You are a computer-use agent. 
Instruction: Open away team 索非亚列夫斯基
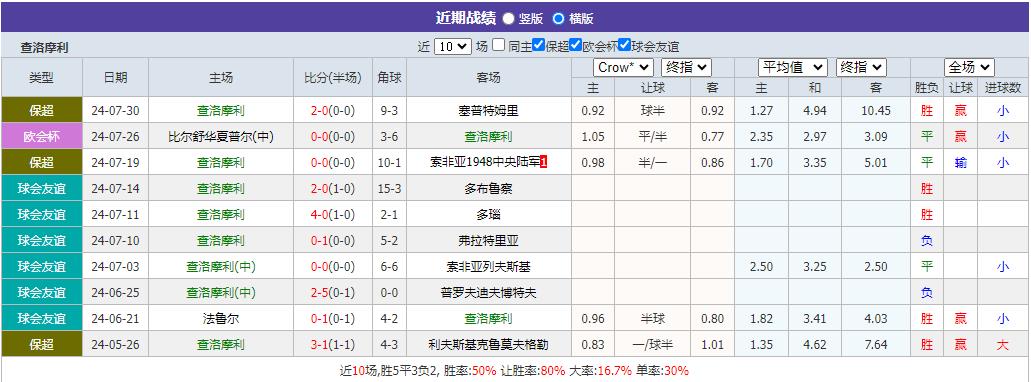489,267
